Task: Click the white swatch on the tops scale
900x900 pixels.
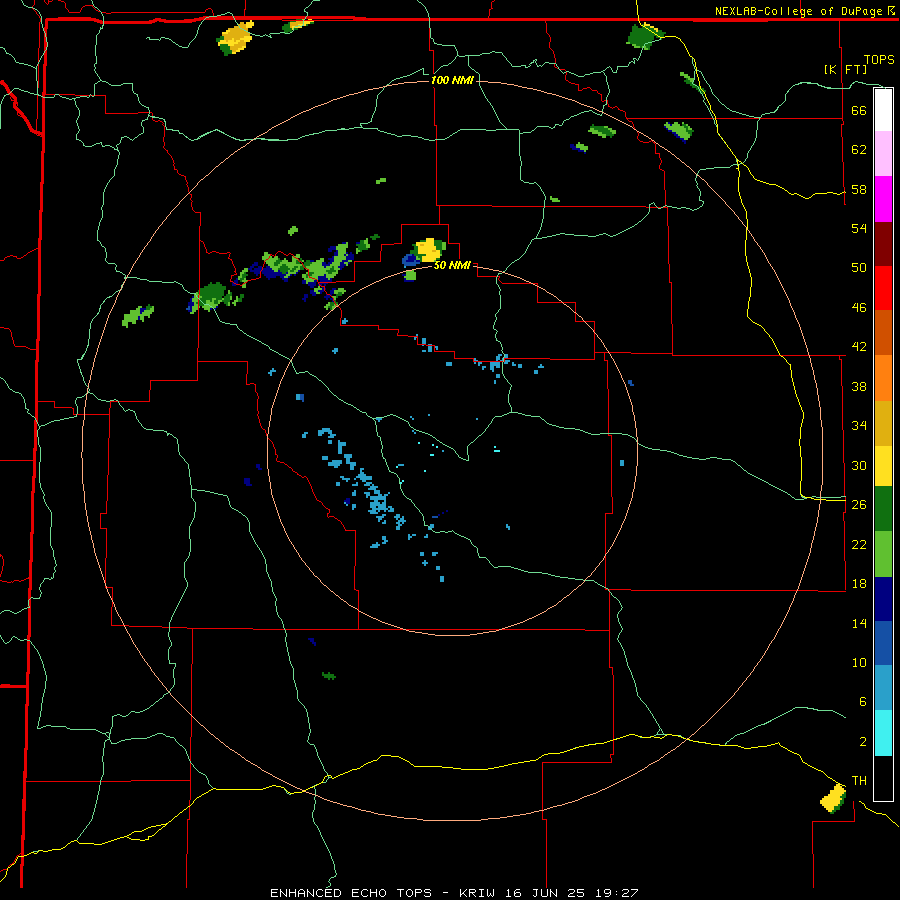Action: [883, 110]
